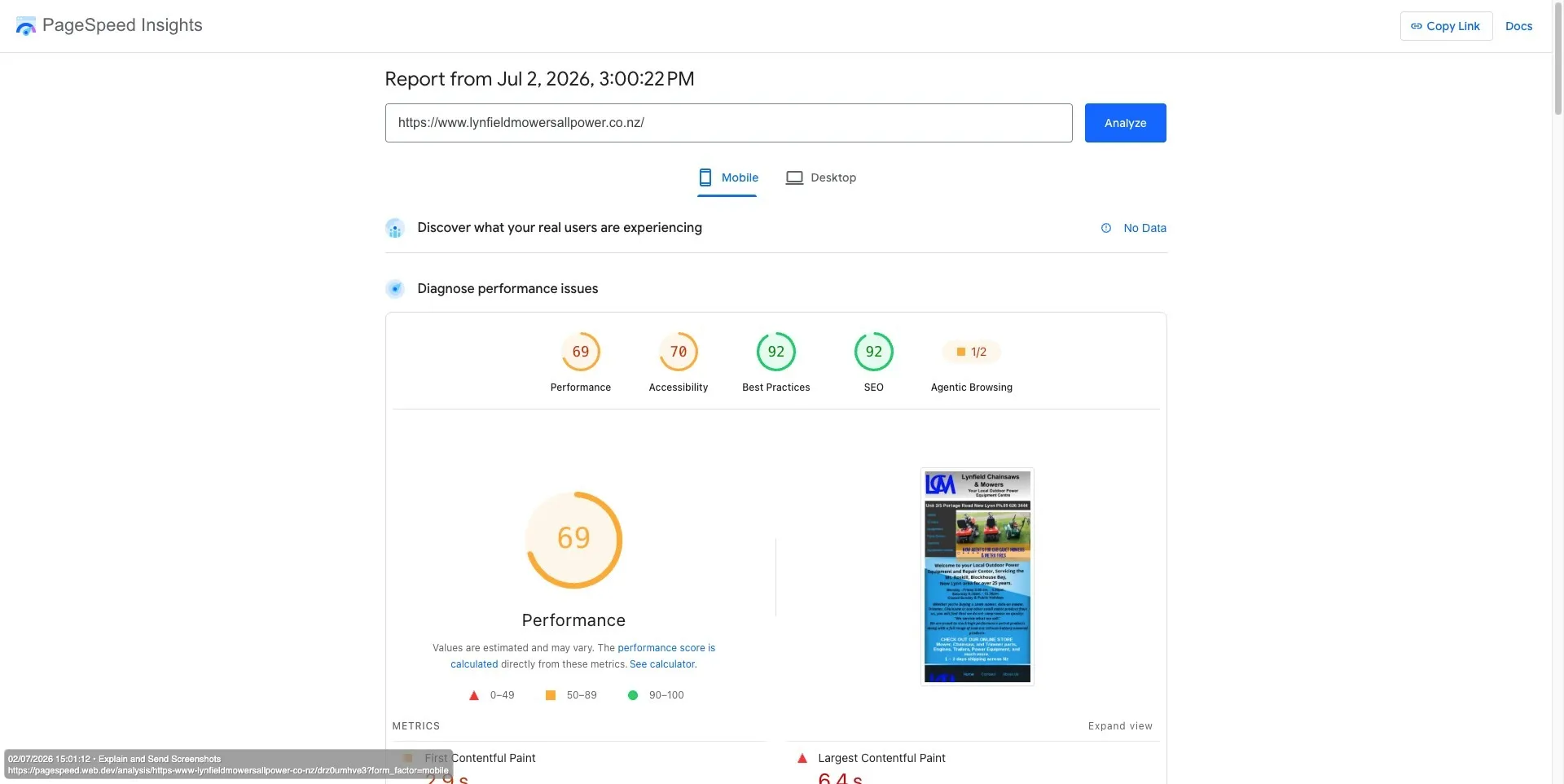Image resolution: width=1564 pixels, height=784 pixels.
Task: Click the mobile page screenshot thumbnail
Action: click(977, 577)
